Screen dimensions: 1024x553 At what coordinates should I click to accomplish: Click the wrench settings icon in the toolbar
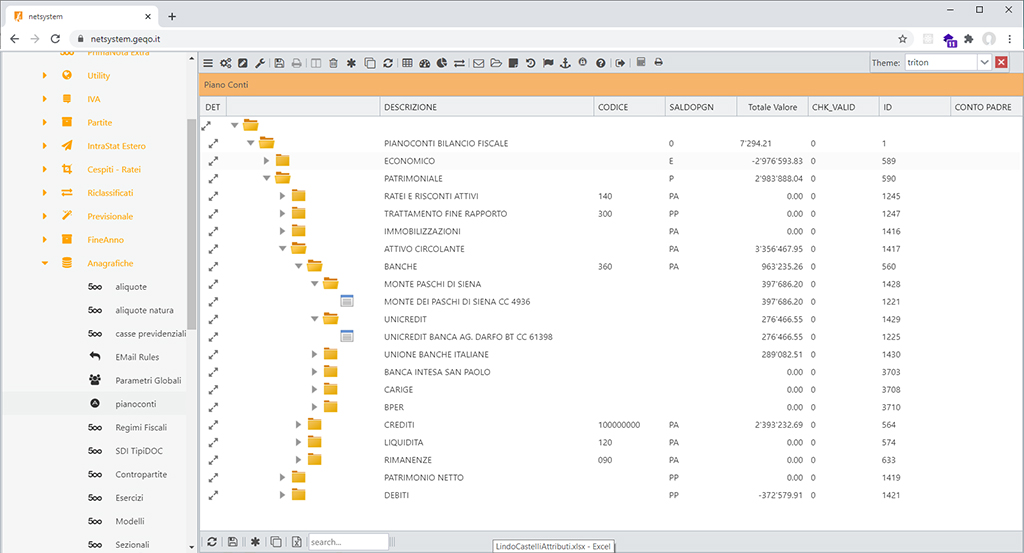259,63
